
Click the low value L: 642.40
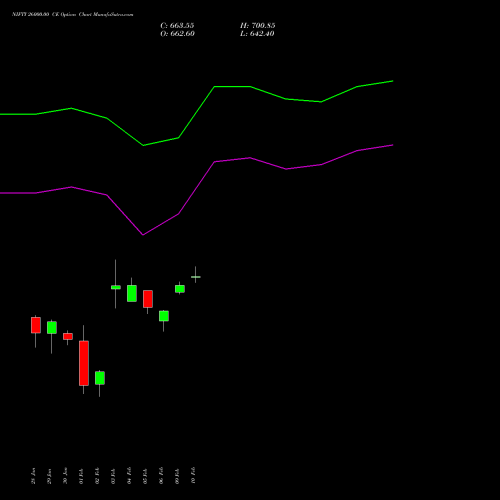257,34
